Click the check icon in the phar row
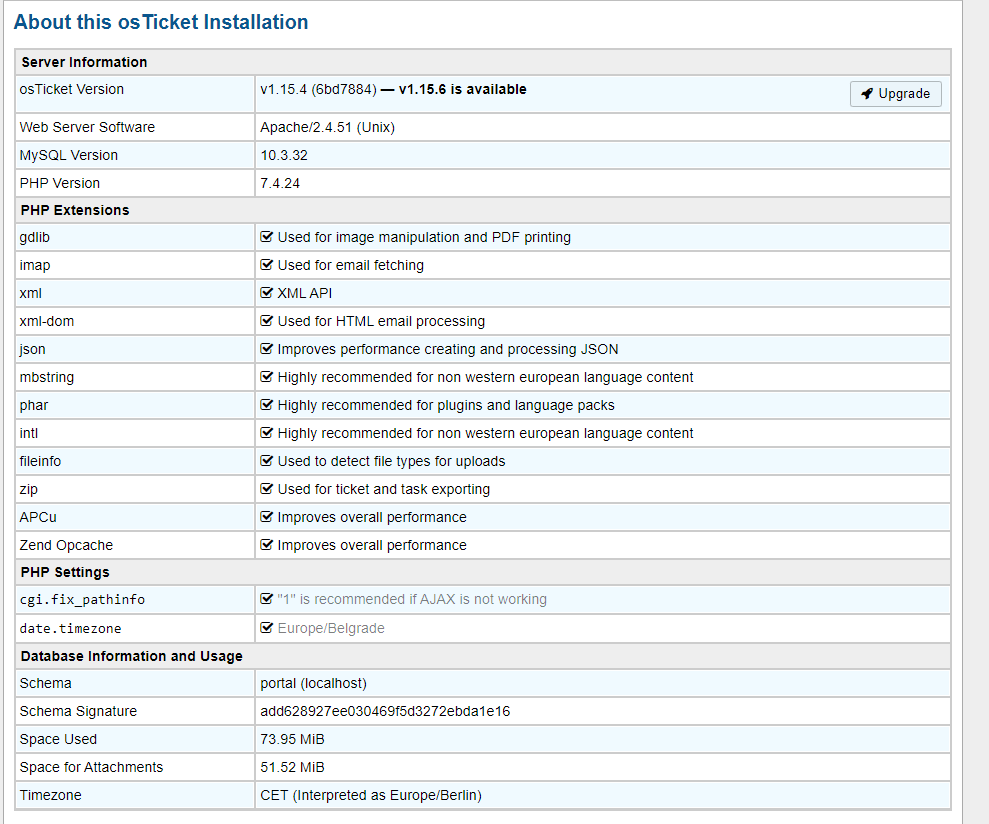Viewport: 989px width, 824px height. [x=267, y=405]
